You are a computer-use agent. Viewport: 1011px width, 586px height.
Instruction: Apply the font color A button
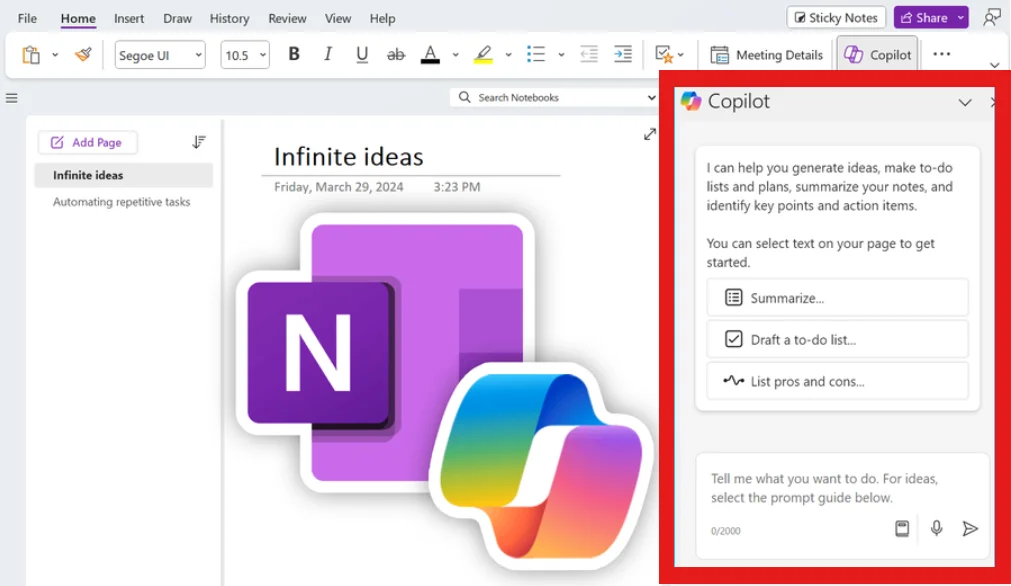(x=430, y=55)
